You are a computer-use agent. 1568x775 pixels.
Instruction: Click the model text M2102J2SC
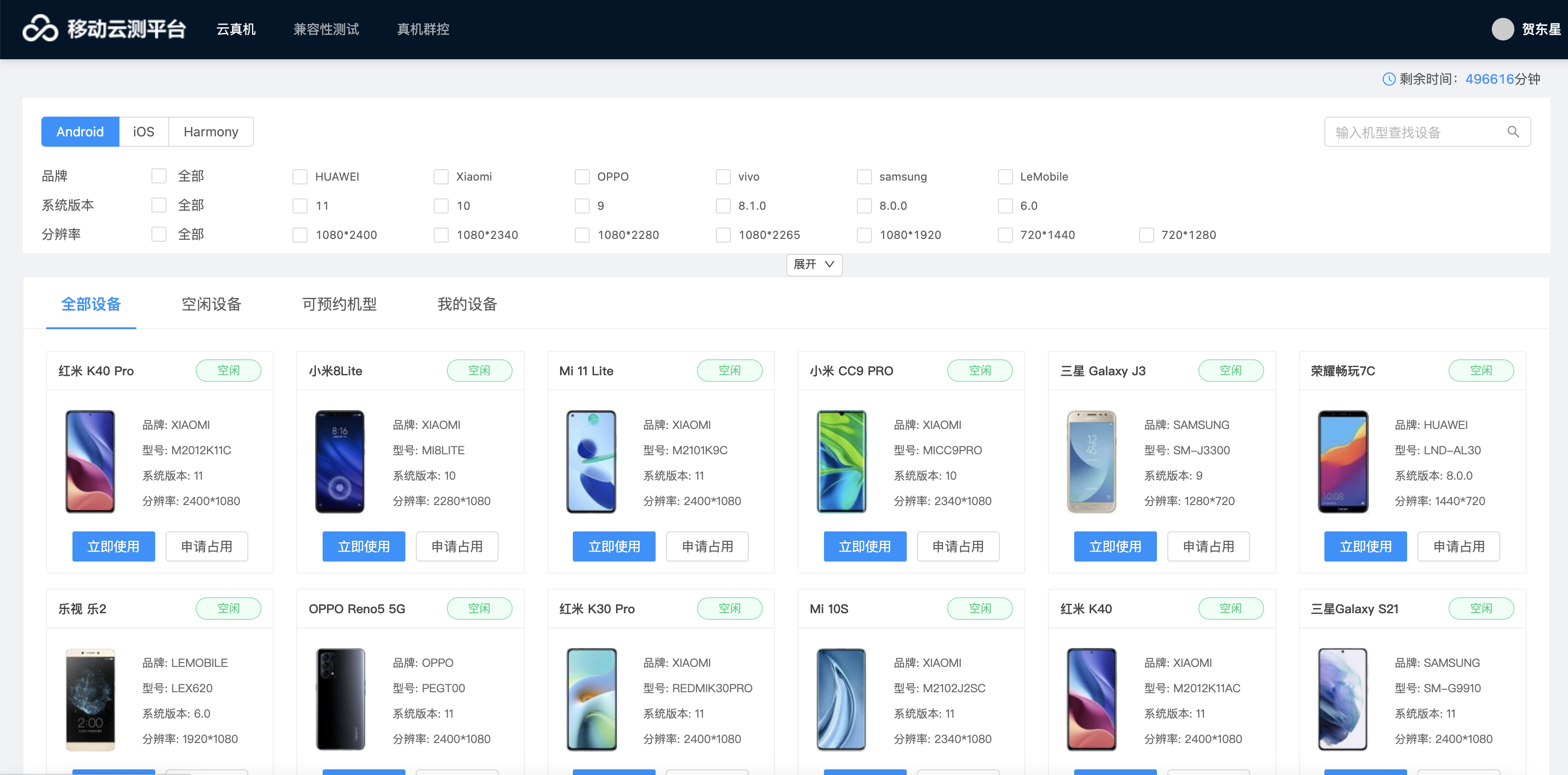pyautogui.click(x=954, y=688)
